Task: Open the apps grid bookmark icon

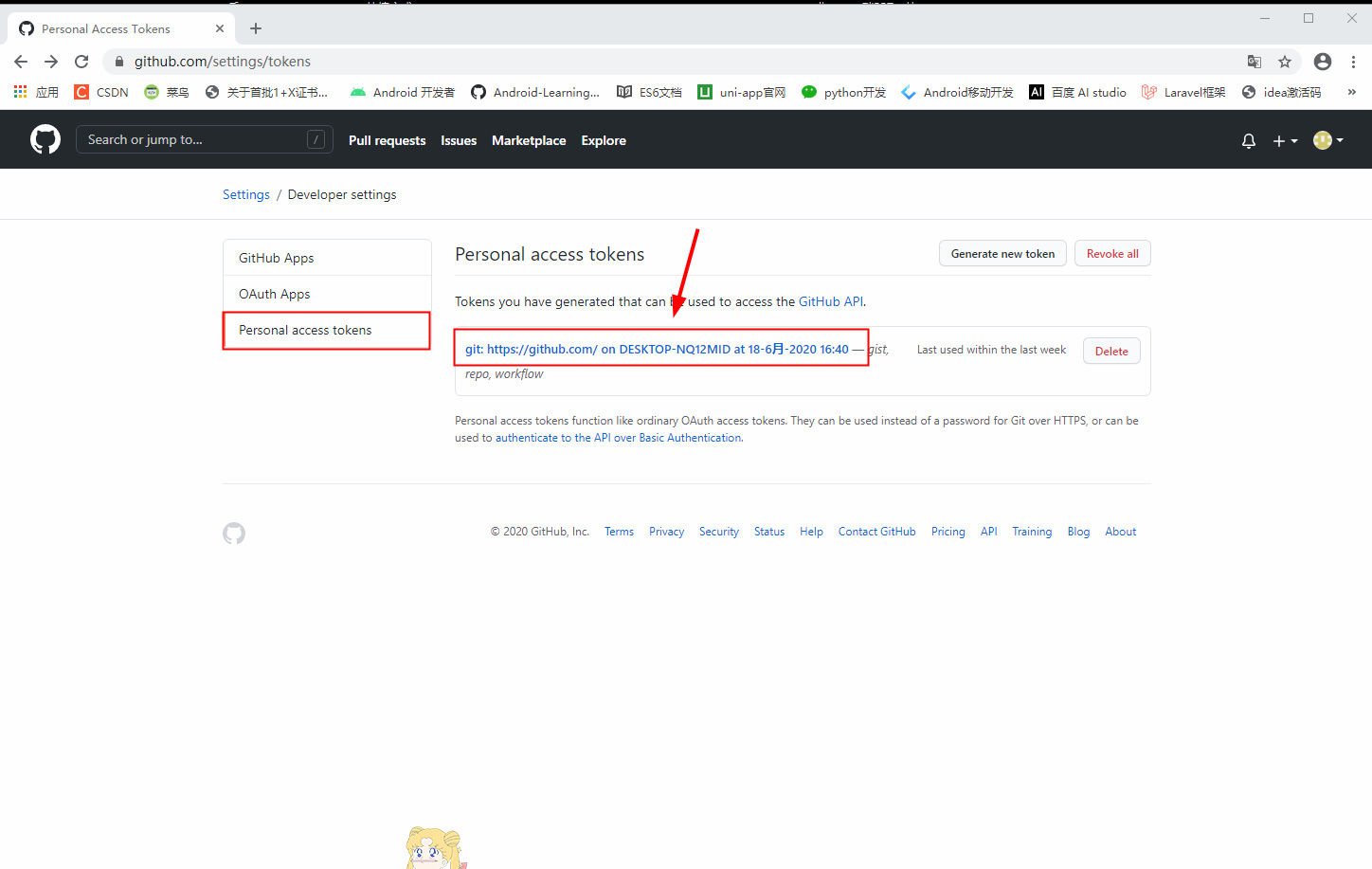Action: point(20,92)
